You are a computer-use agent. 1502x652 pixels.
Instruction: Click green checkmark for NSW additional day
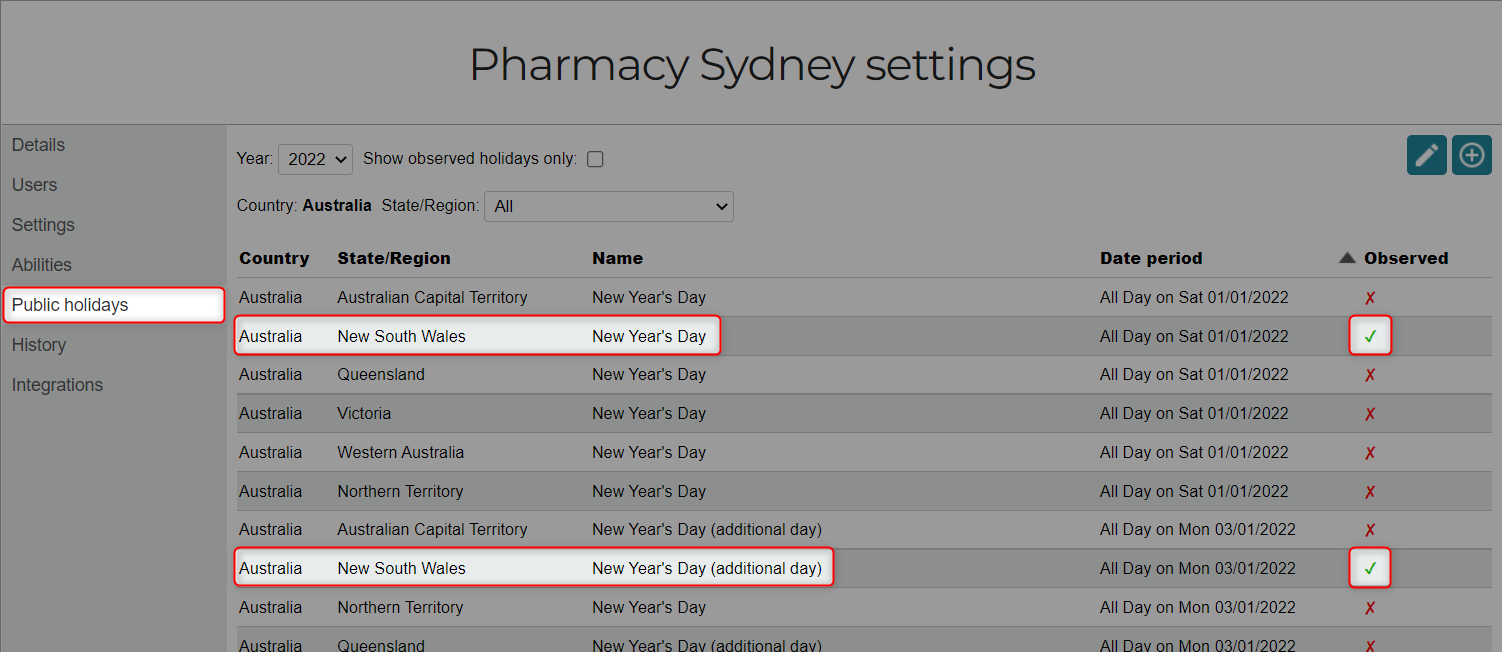(x=1370, y=569)
